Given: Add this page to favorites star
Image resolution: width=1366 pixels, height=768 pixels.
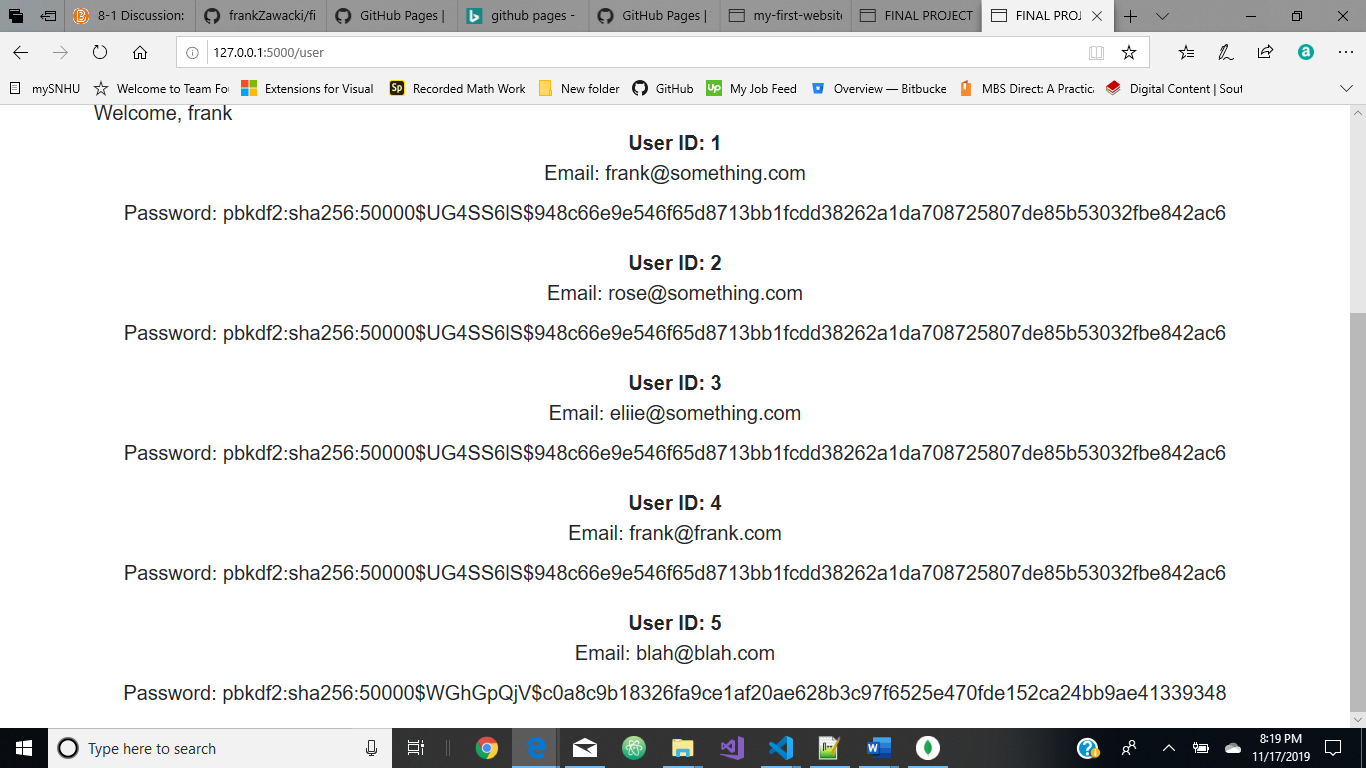Looking at the screenshot, I should click(x=1128, y=52).
